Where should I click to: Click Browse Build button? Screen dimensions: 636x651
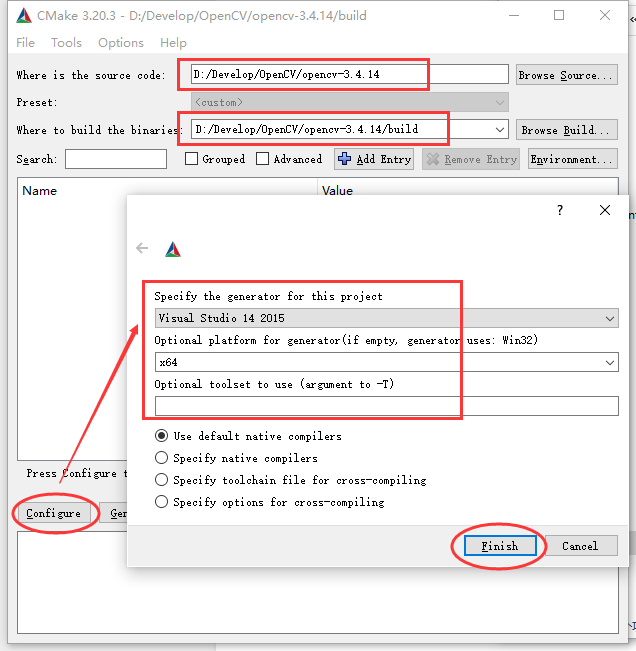(567, 130)
